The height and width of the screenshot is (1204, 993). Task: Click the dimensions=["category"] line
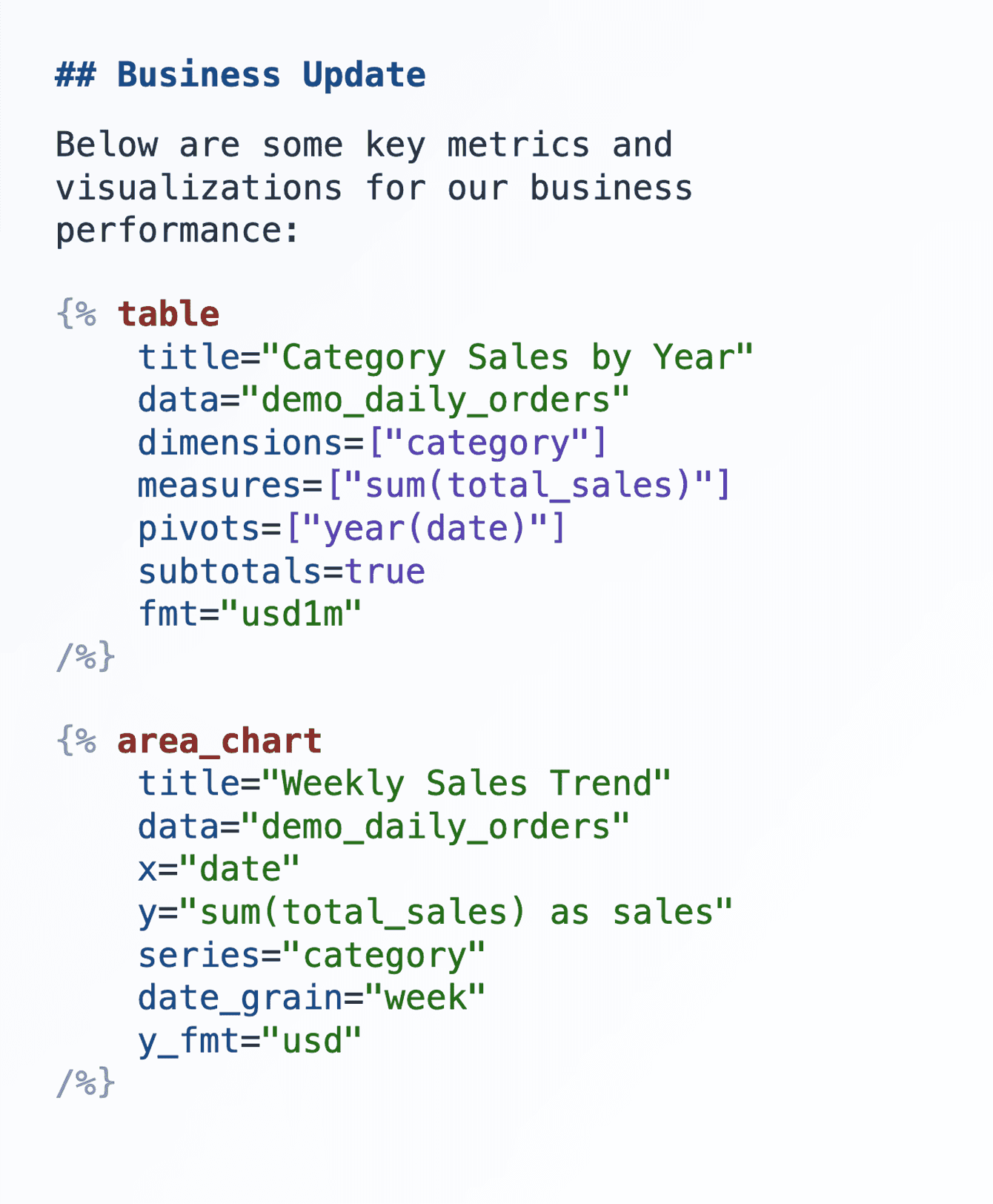click(372, 443)
